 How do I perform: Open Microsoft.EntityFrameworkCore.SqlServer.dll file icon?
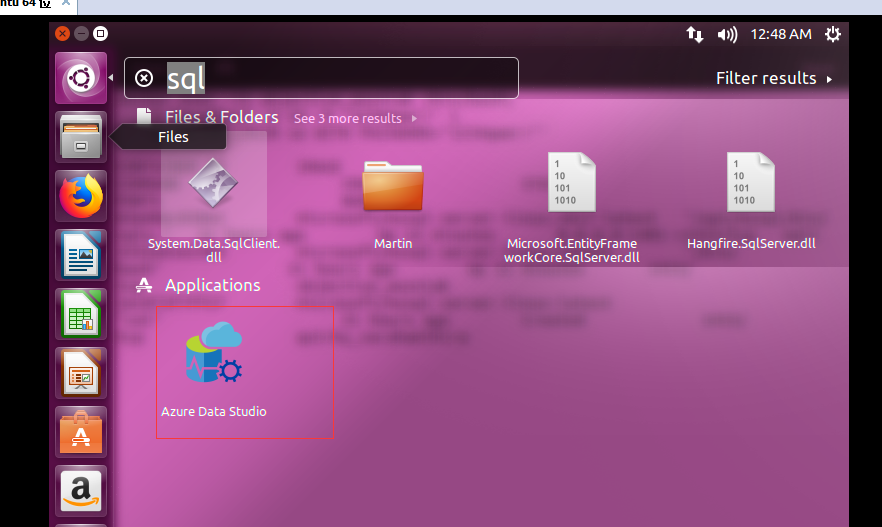(x=572, y=182)
